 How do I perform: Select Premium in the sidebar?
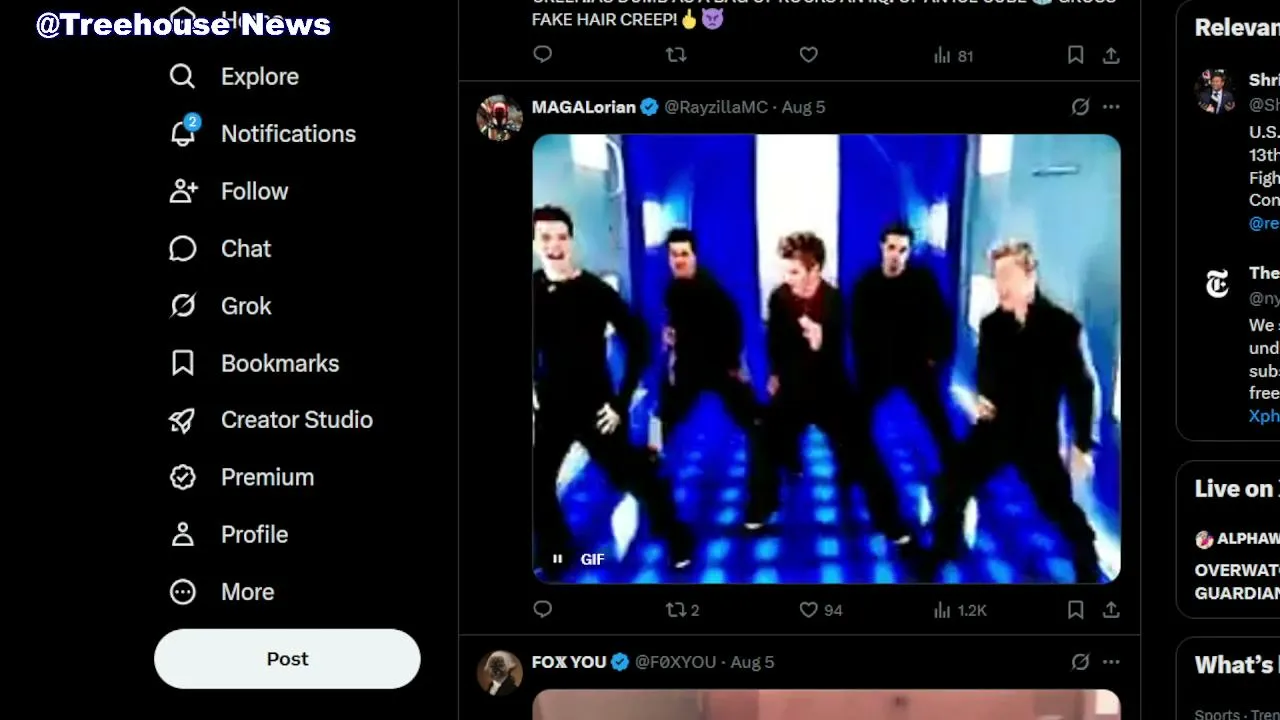[241, 477]
